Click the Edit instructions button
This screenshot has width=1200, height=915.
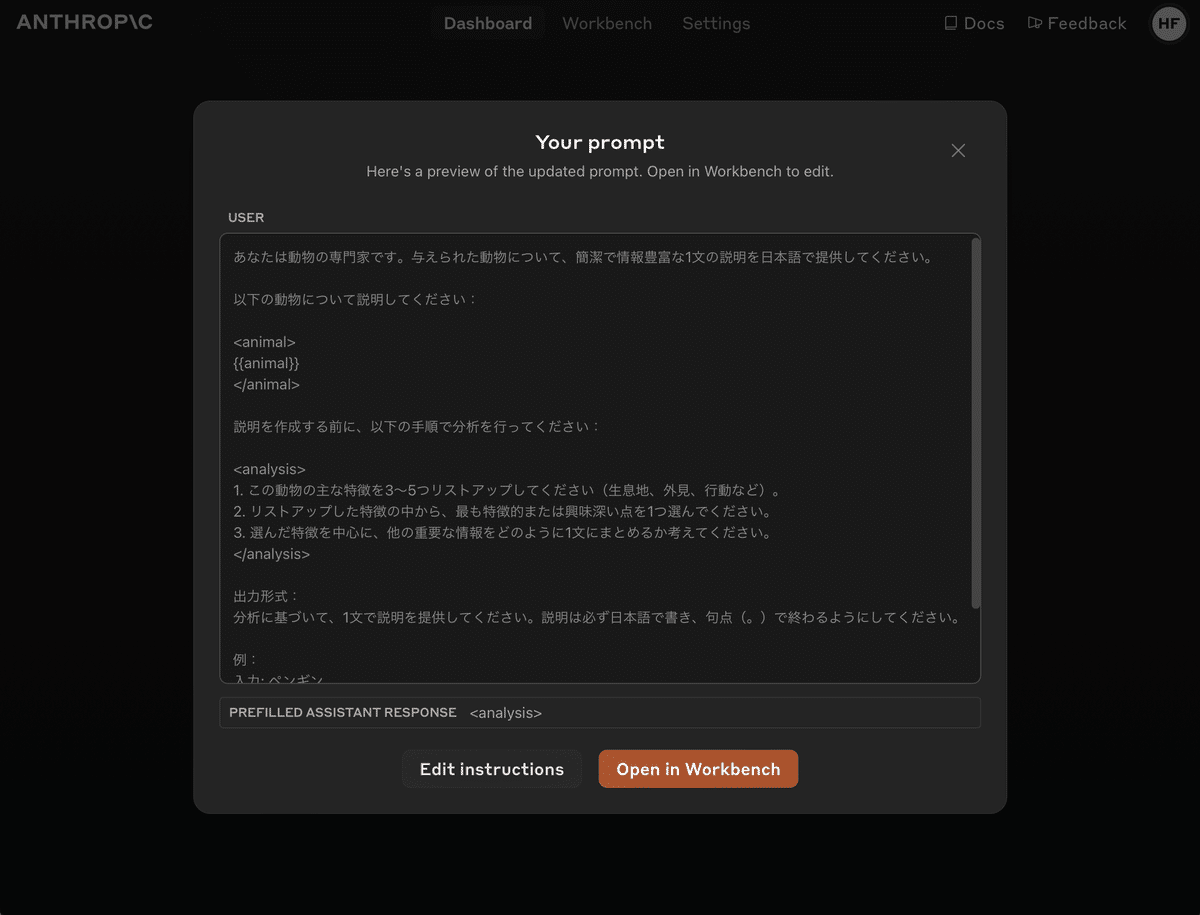pyautogui.click(x=491, y=769)
